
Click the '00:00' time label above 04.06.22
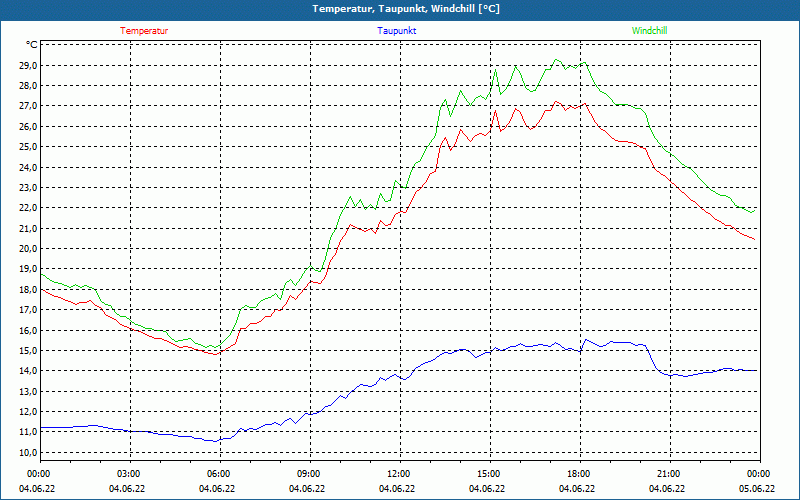(38, 474)
